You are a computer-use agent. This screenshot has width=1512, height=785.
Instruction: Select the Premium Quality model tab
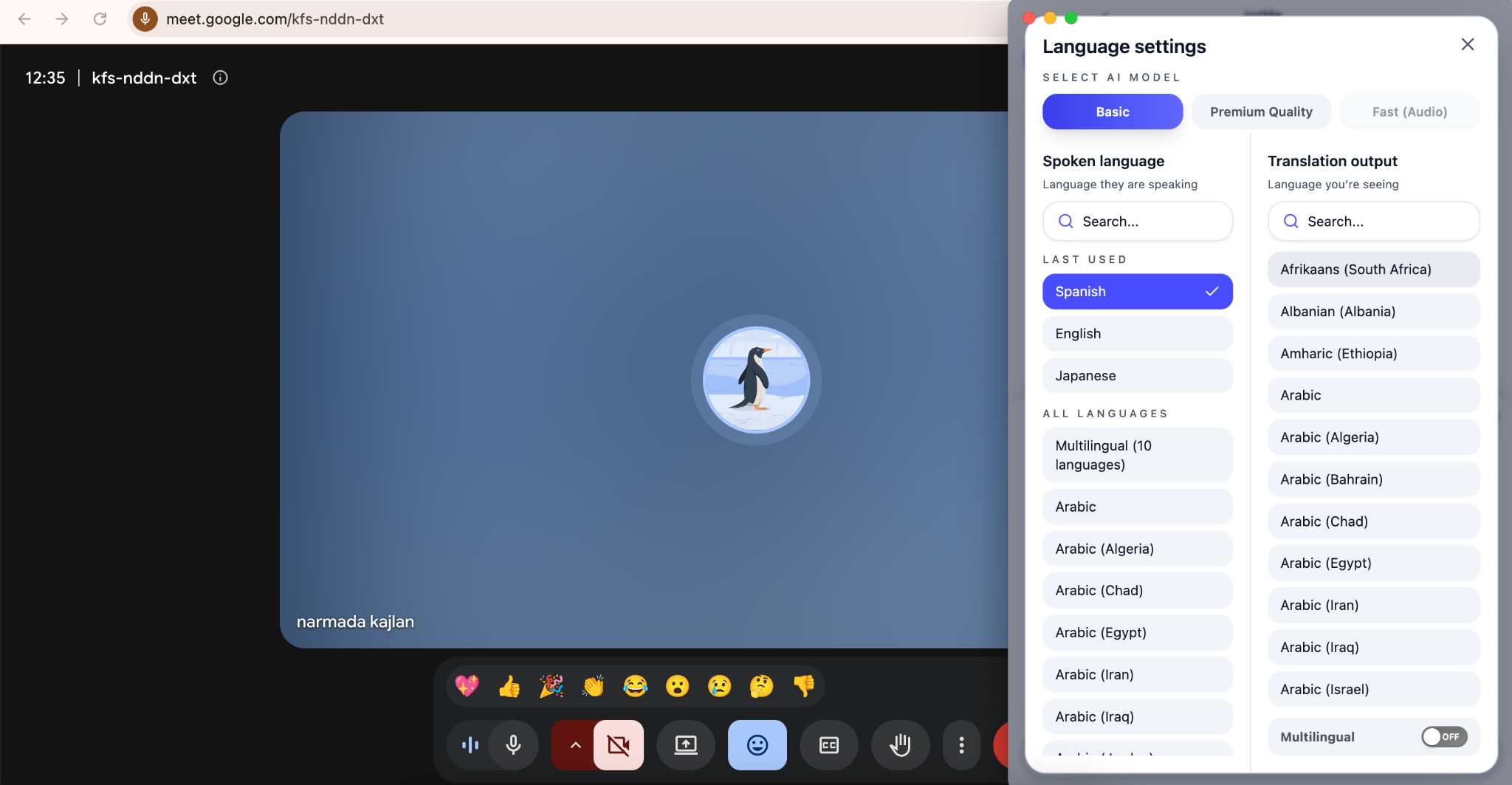tap(1261, 112)
